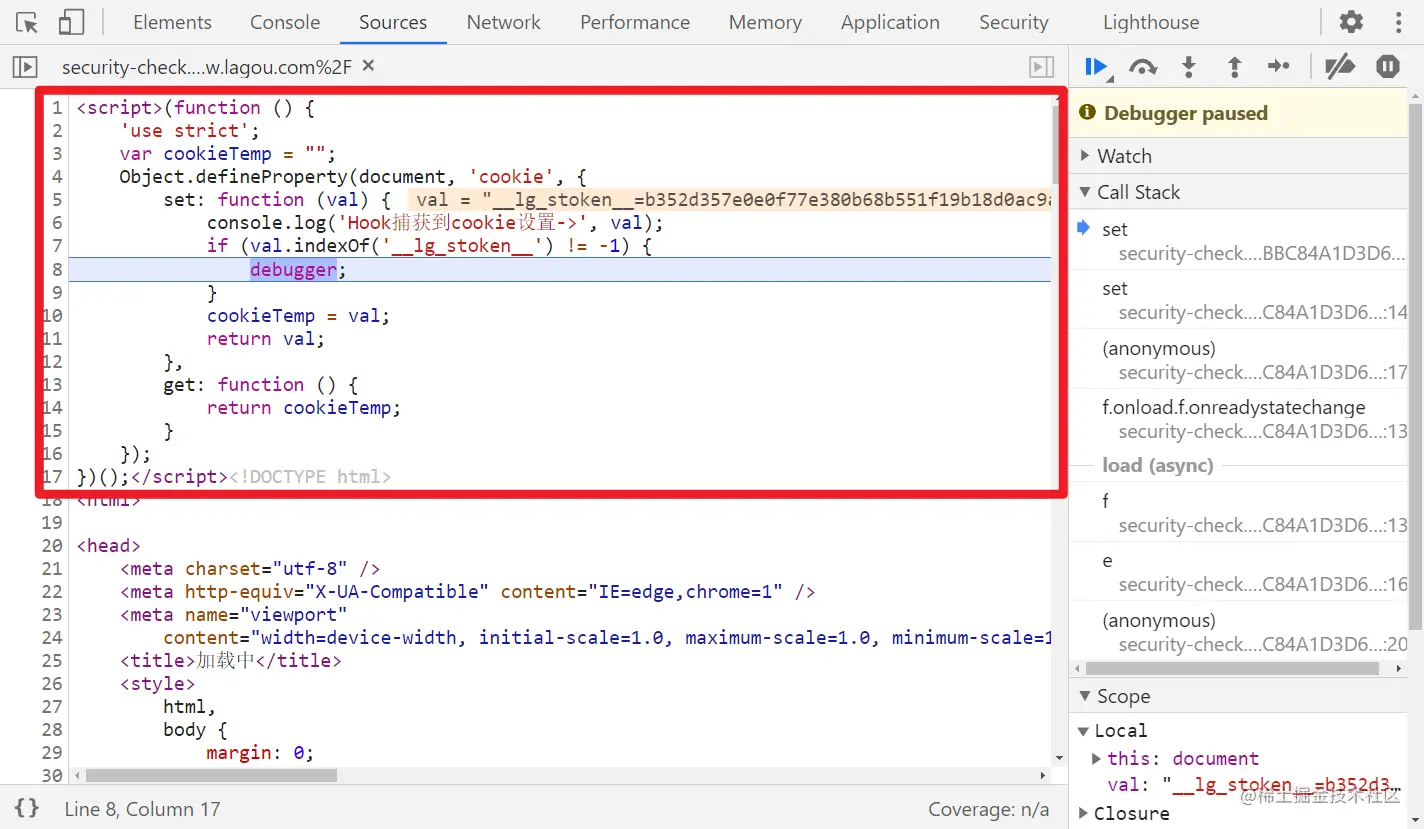The height and width of the screenshot is (829, 1424).
Task: Open the DevTools three-dot menu
Action: 1398,22
